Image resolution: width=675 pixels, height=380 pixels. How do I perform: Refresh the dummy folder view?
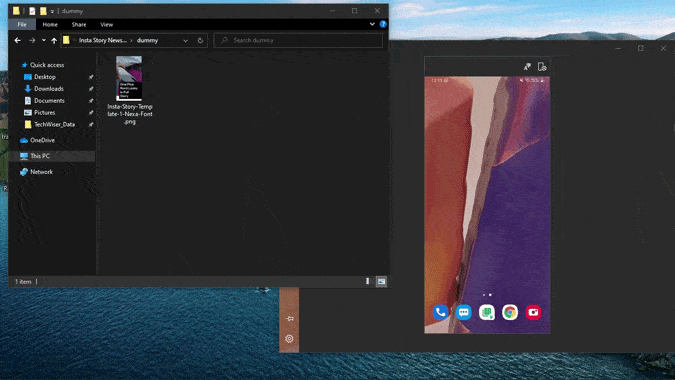click(x=200, y=40)
